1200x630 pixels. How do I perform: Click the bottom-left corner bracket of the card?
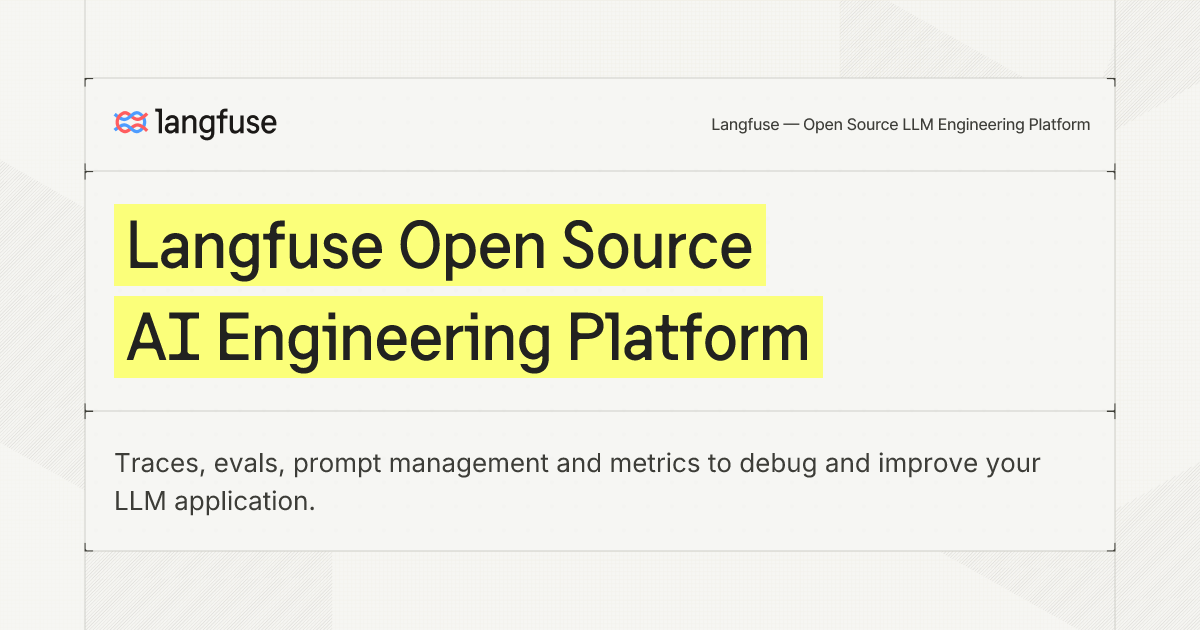(90, 545)
